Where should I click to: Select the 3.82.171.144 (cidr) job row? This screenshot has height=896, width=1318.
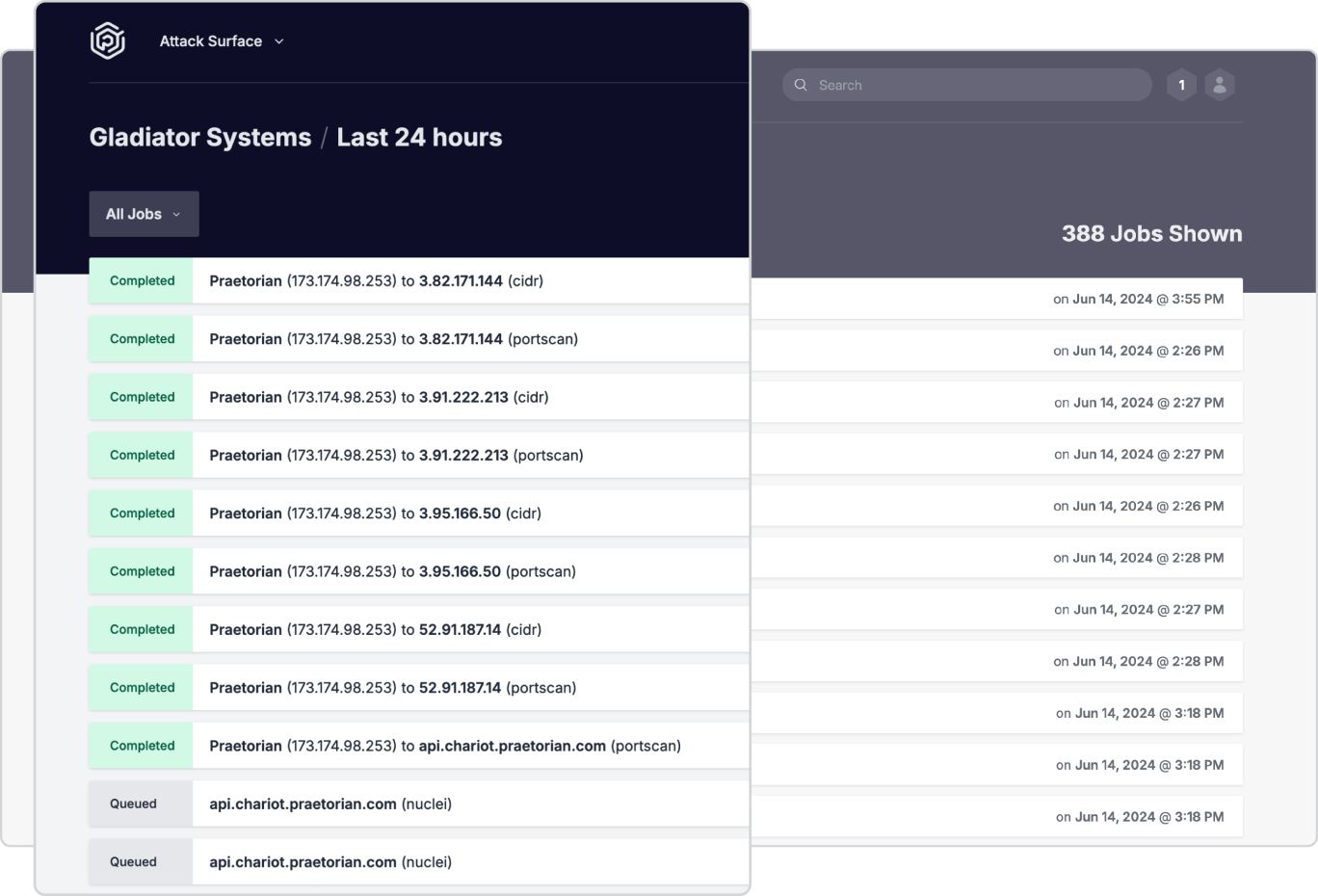(419, 281)
